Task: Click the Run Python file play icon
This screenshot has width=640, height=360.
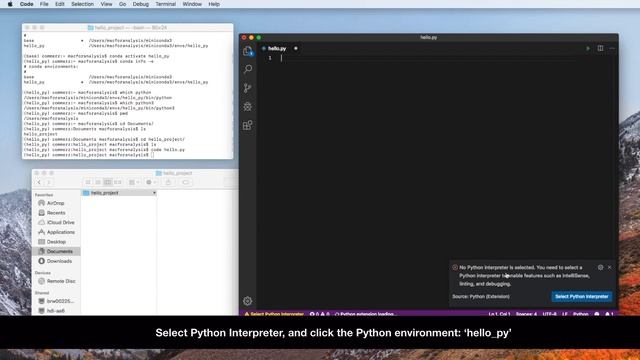Action: [588, 48]
